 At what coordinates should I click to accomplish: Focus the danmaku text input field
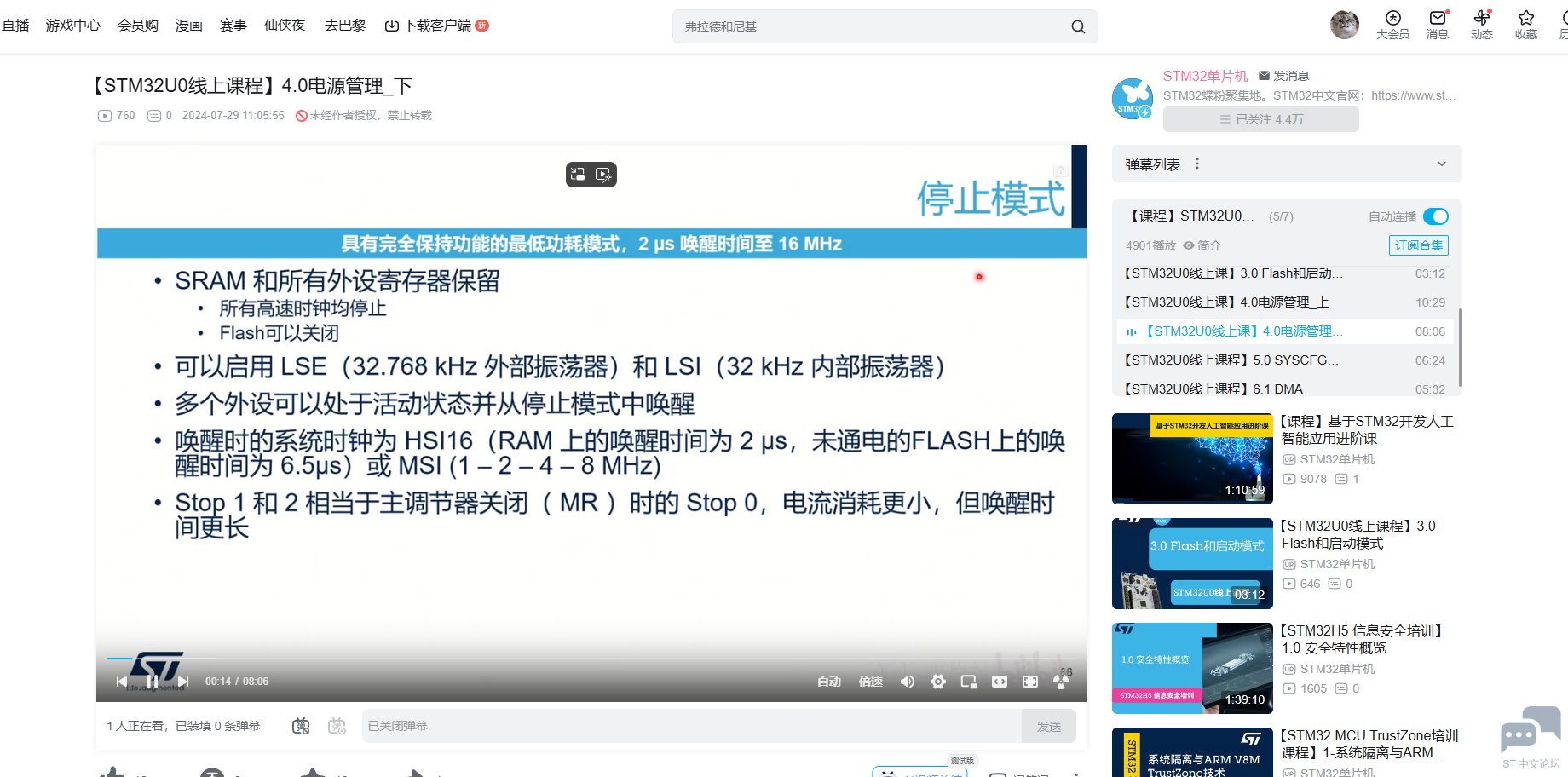pyautogui.click(x=692, y=726)
